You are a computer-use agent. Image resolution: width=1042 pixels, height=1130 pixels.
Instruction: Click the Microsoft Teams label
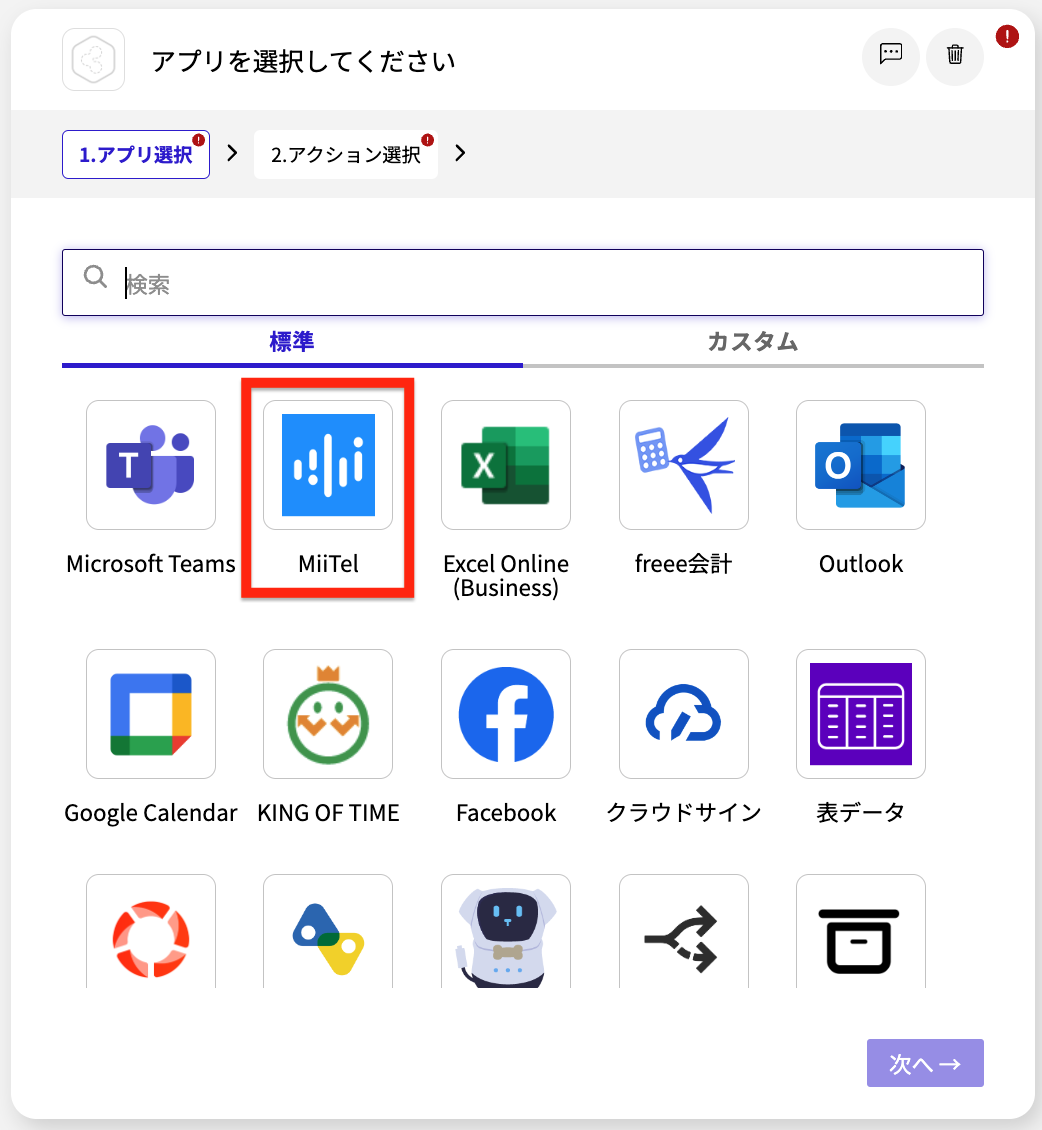click(x=151, y=564)
